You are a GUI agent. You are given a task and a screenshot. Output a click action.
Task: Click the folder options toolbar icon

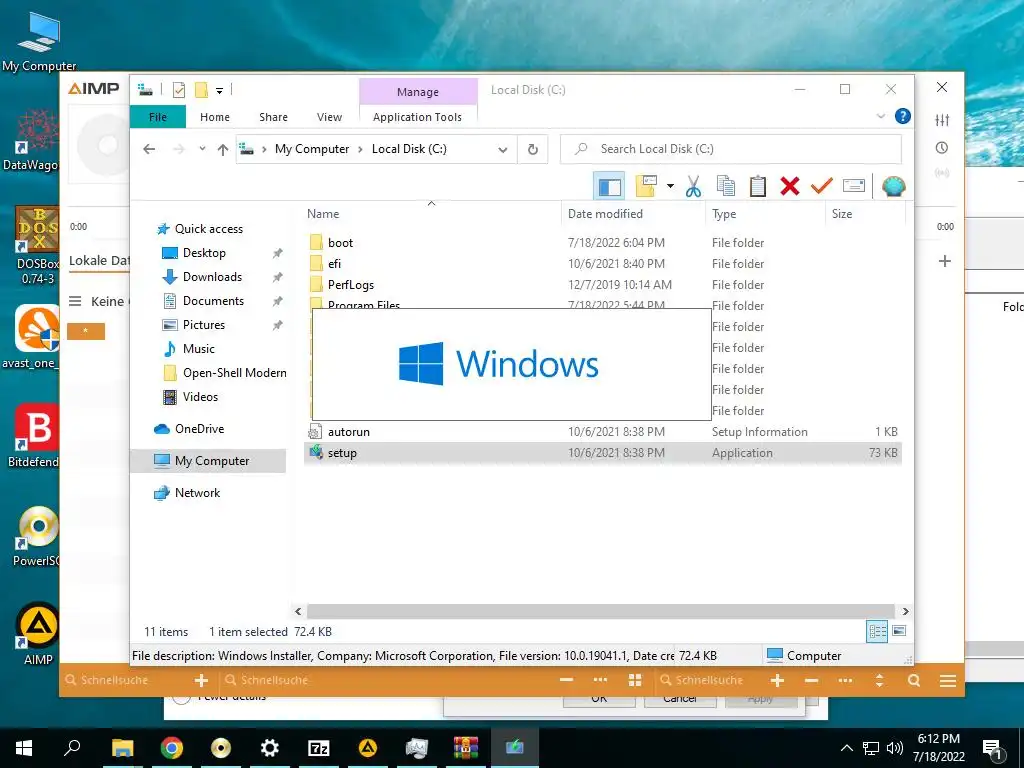645,186
